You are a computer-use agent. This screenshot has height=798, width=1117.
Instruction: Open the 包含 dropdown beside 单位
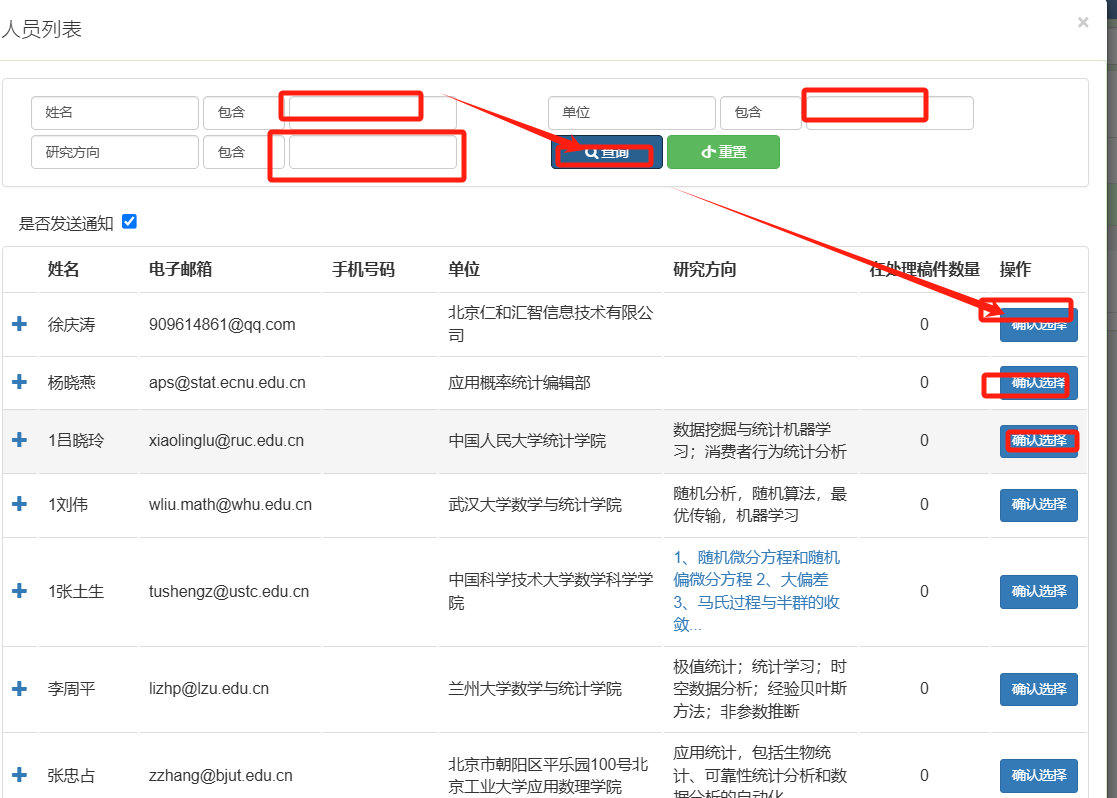(x=761, y=112)
